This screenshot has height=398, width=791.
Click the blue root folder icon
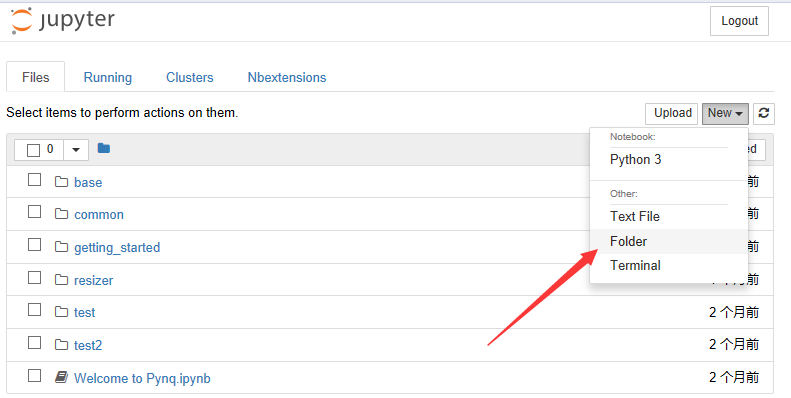[x=104, y=148]
